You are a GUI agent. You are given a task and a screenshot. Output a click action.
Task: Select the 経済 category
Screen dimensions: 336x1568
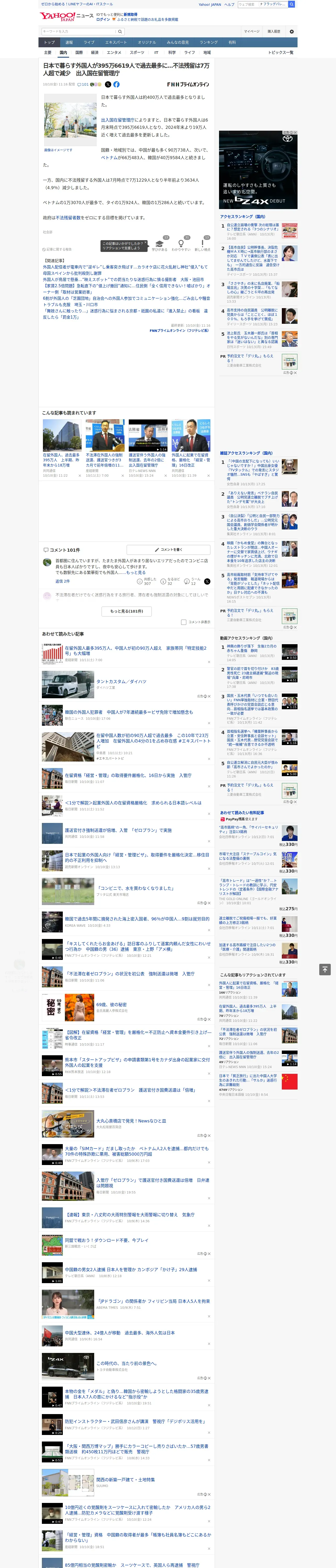pyautogui.click(x=94, y=52)
